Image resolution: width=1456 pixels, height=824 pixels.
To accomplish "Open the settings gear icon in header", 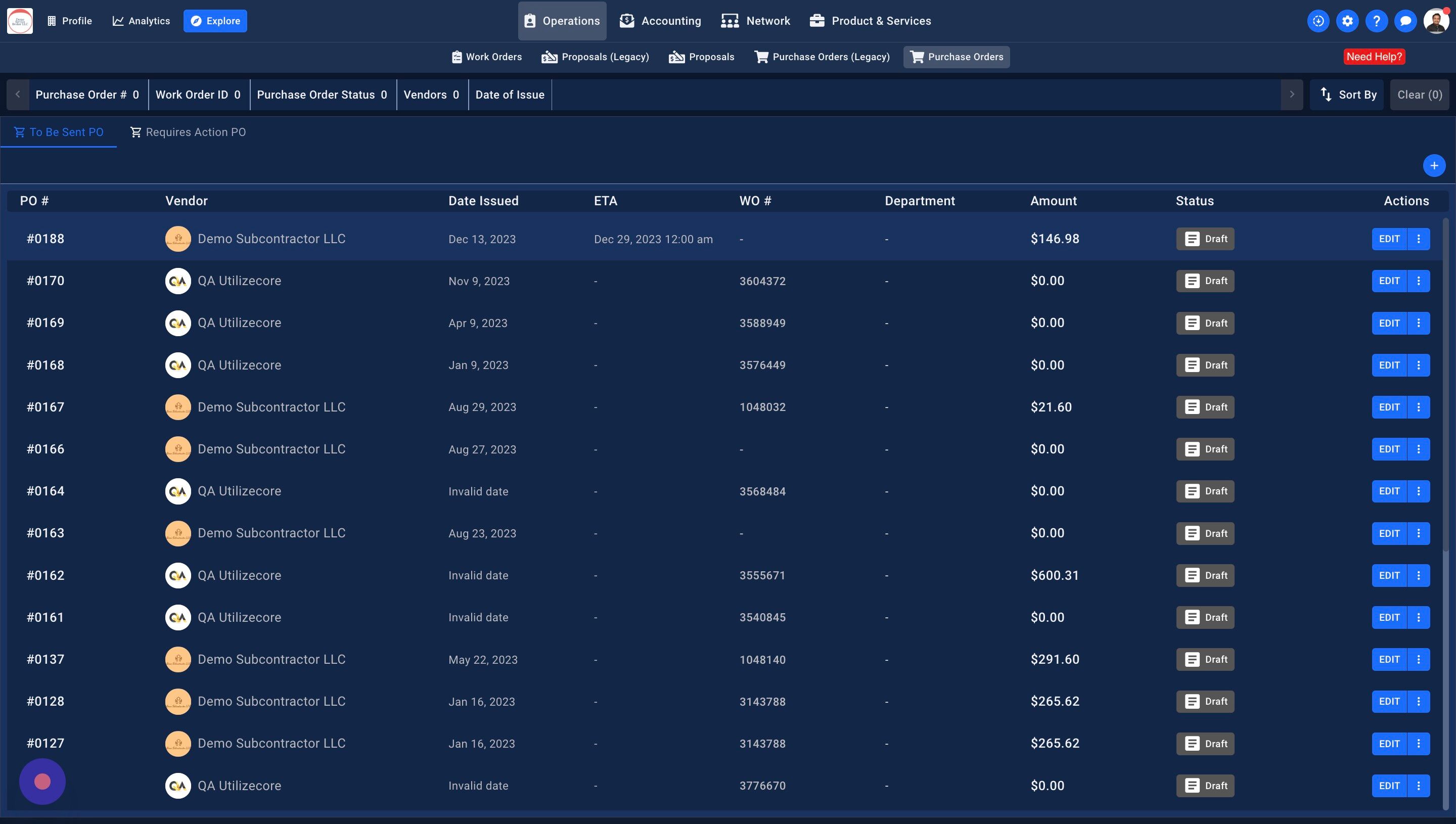I will 1347,21.
